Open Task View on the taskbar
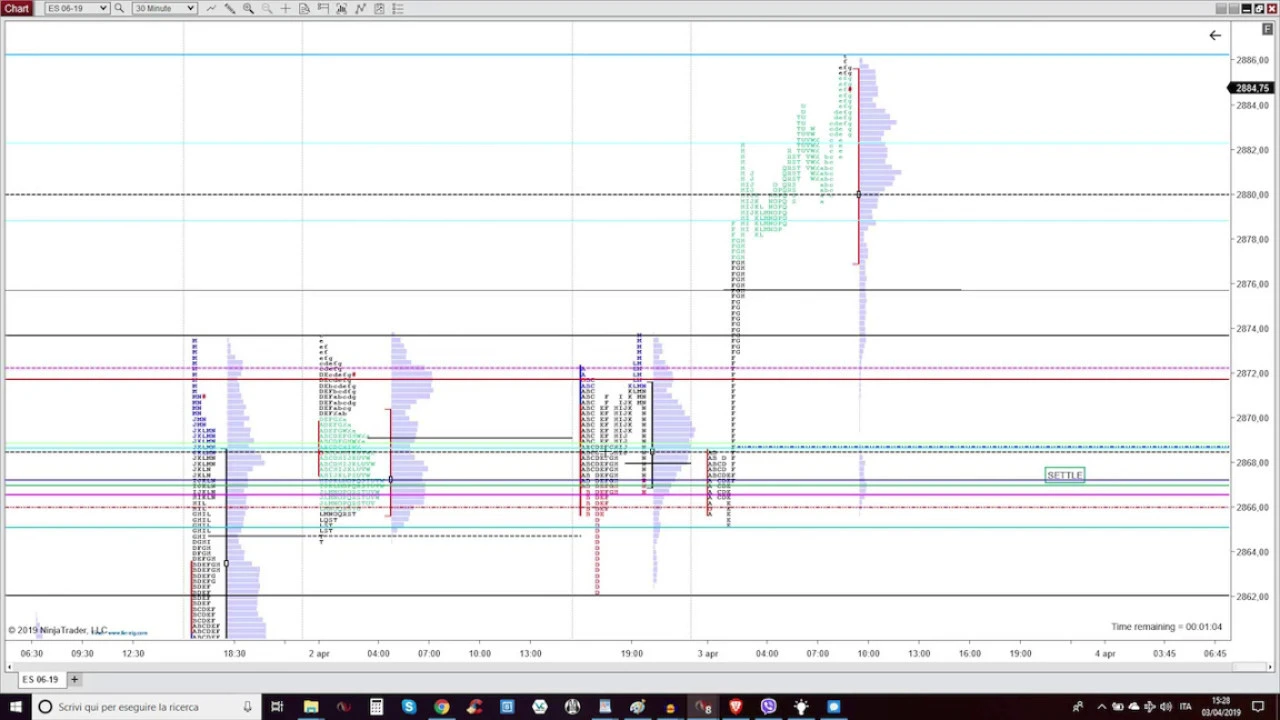Image resolution: width=1280 pixels, height=720 pixels. [277, 707]
